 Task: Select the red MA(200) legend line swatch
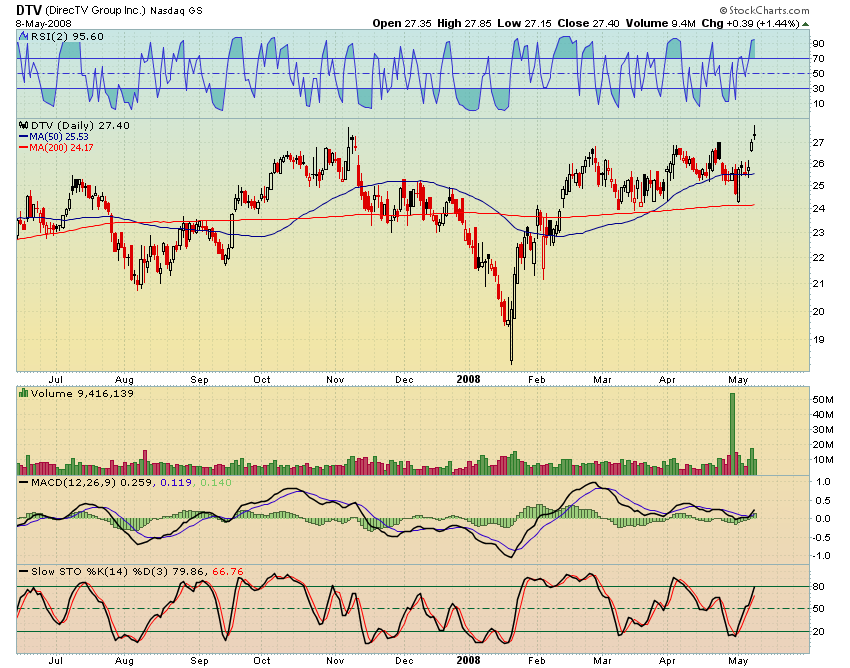23,147
